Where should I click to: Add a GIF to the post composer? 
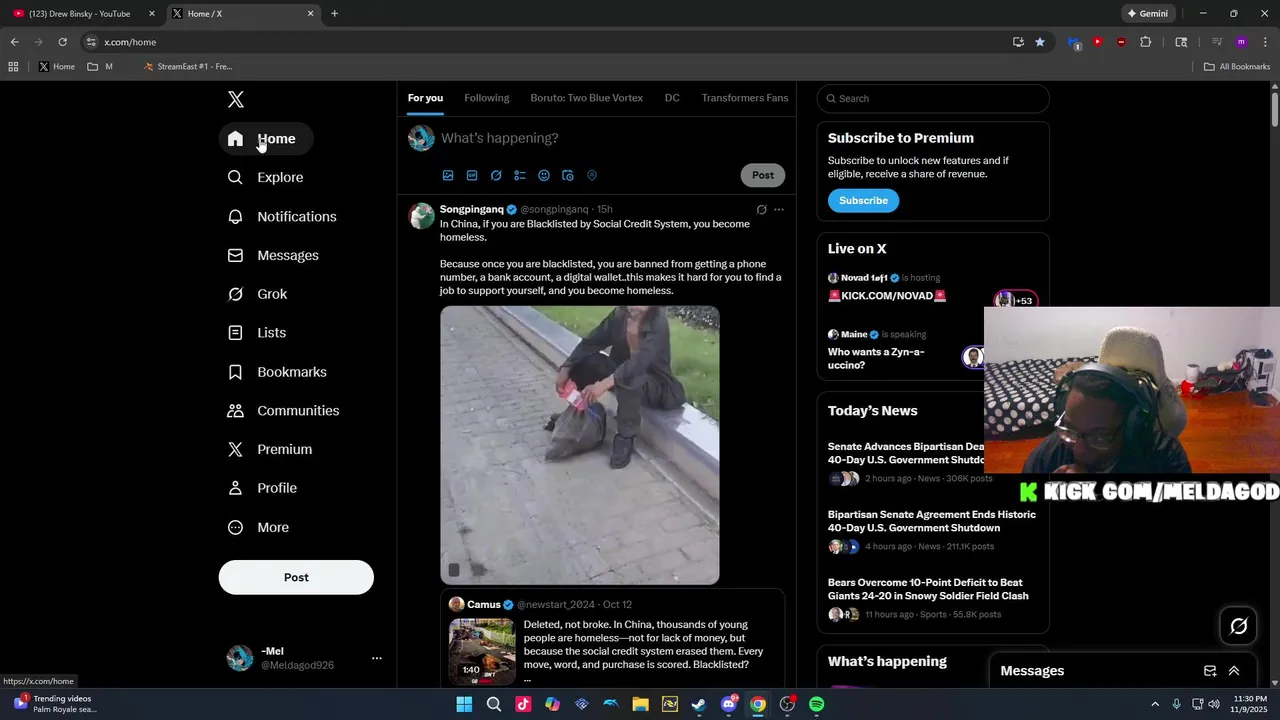472,175
